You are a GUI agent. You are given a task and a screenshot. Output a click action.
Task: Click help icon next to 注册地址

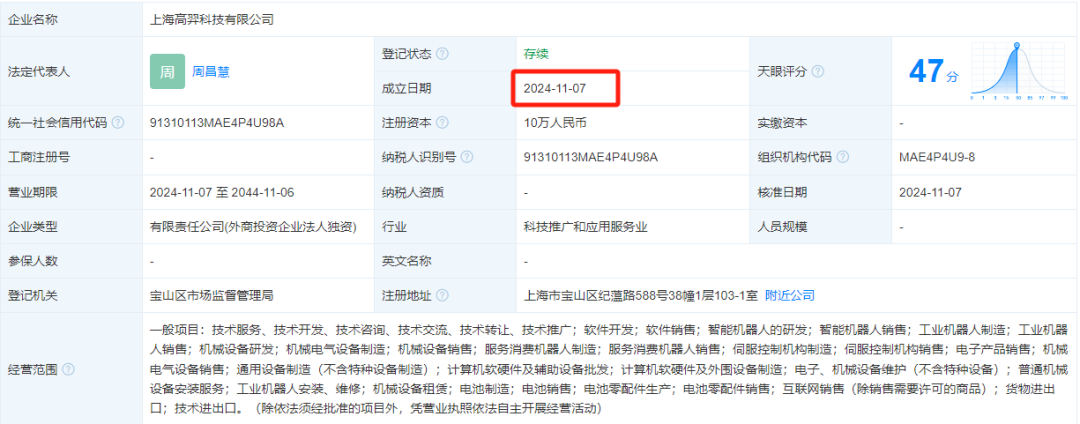click(442, 296)
